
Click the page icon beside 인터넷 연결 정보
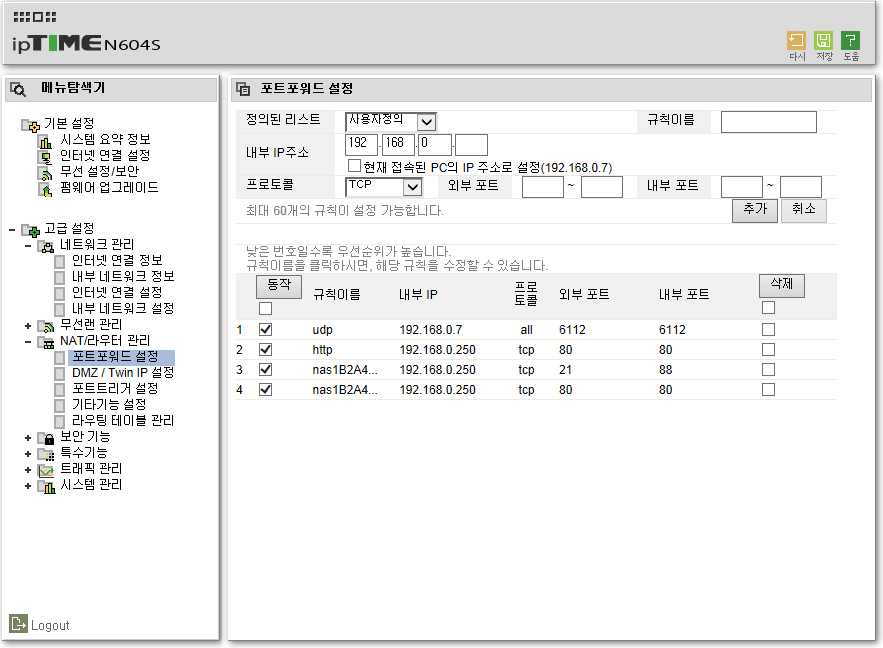click(59, 261)
